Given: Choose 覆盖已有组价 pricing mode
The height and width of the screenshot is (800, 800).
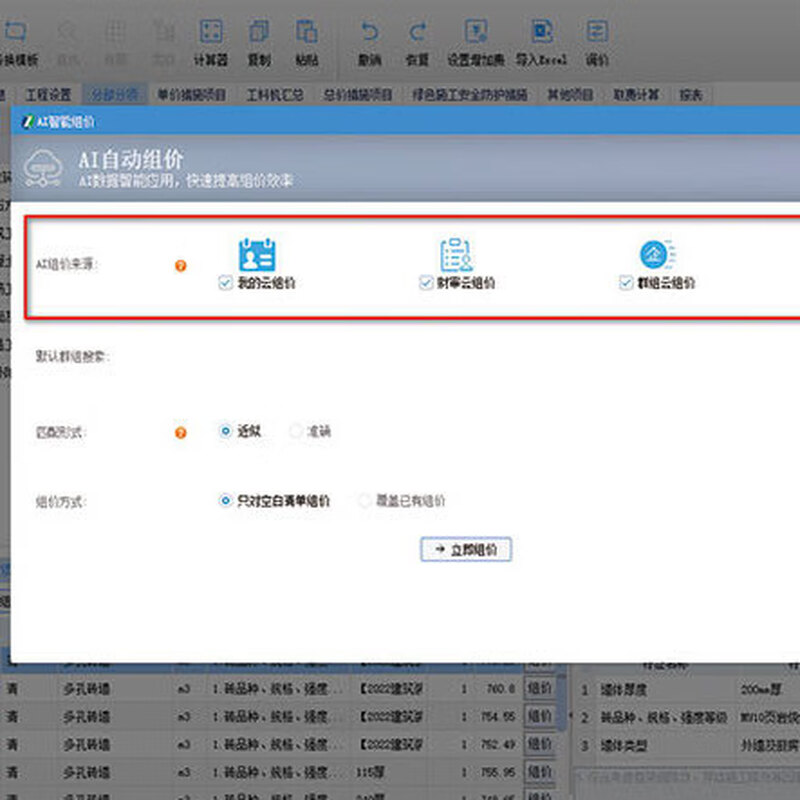Looking at the screenshot, I should [364, 499].
